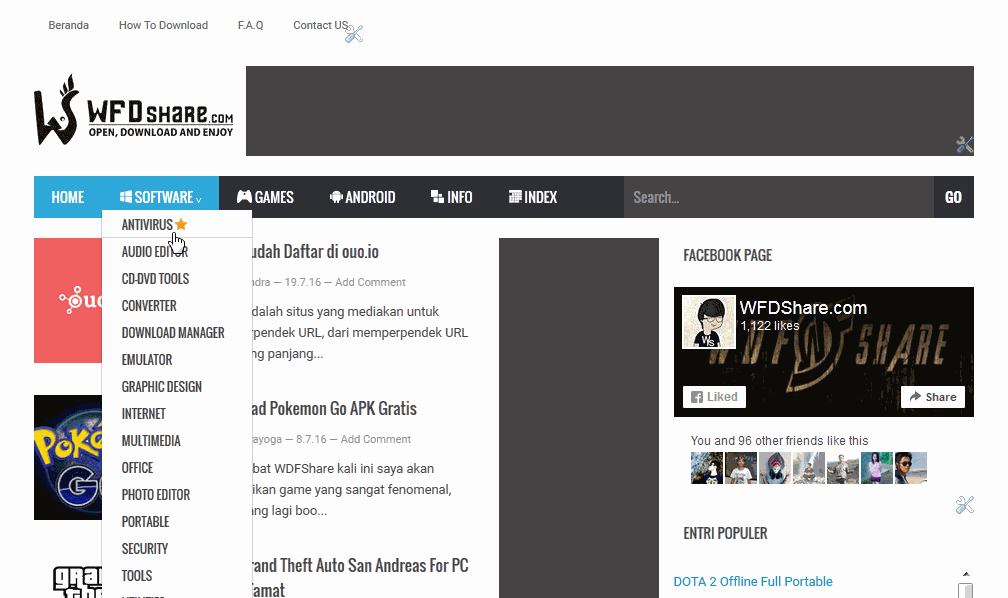Open the INFO navigation menu
This screenshot has height=598, width=1008.
coord(451,197)
